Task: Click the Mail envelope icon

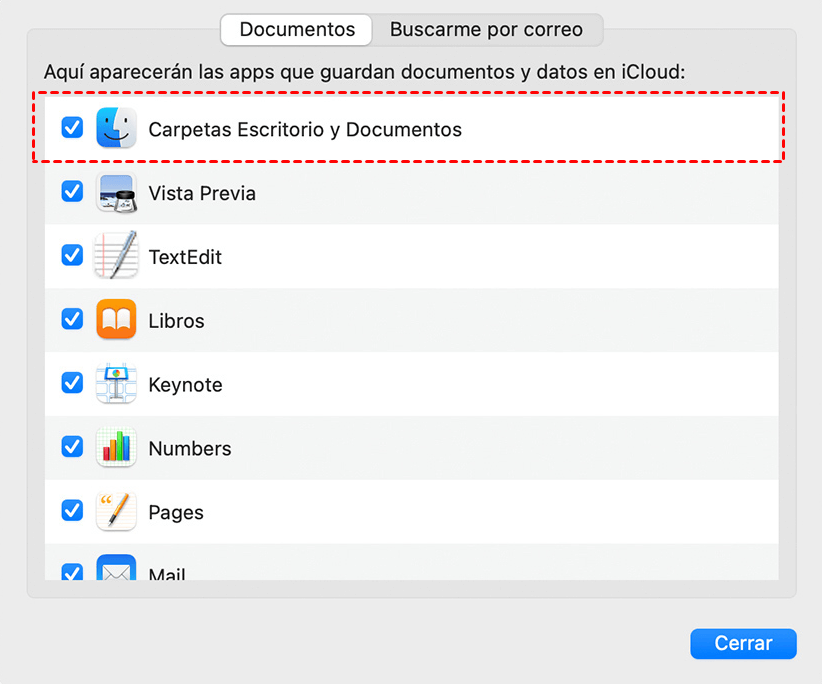Action: [x=116, y=570]
